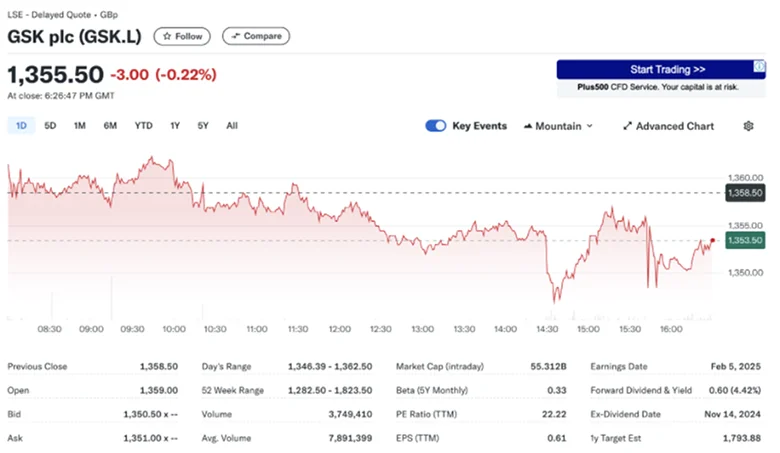Switch to the 1M range
Viewport: 780px width, 453px height.
click(80, 126)
